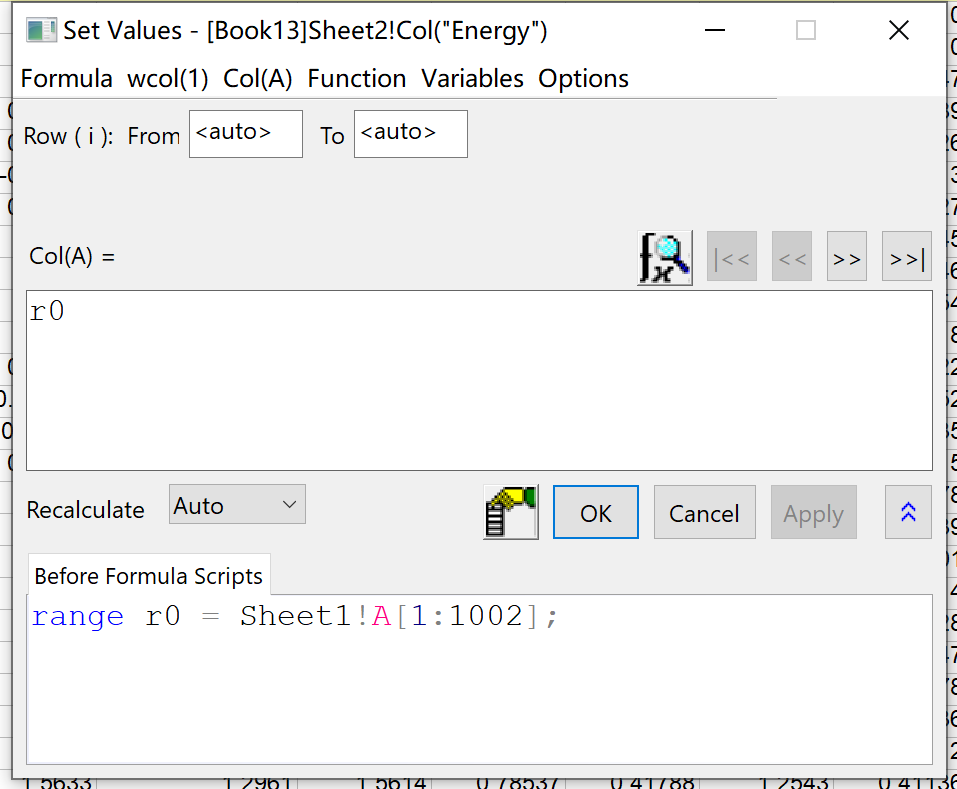Open the Col(A) menu
This screenshot has width=957, height=789.
click(x=258, y=79)
